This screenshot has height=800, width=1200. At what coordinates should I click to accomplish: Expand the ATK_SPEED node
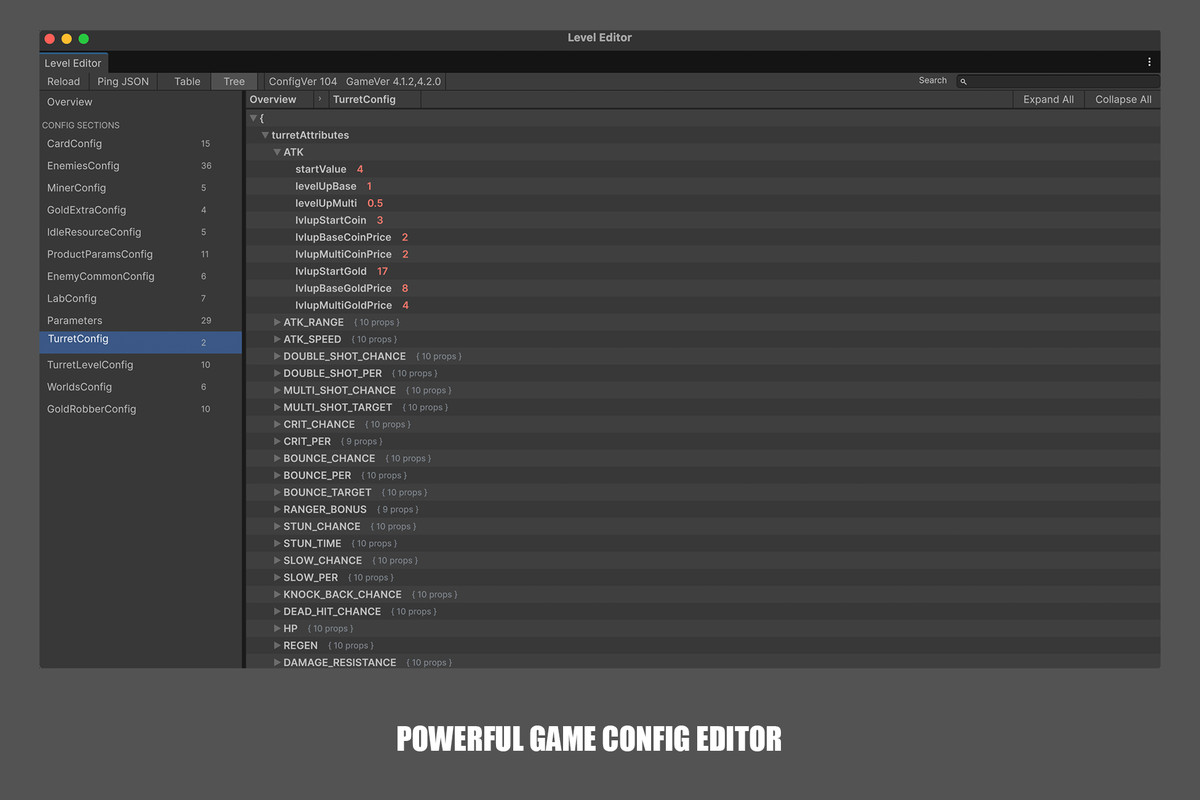(x=278, y=339)
